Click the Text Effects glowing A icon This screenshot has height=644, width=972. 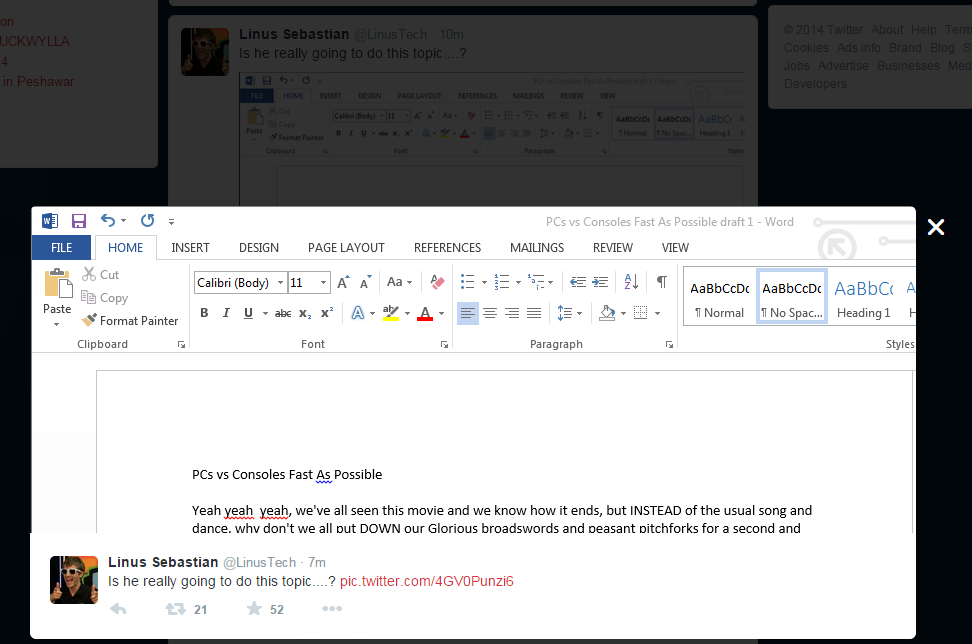coord(358,313)
